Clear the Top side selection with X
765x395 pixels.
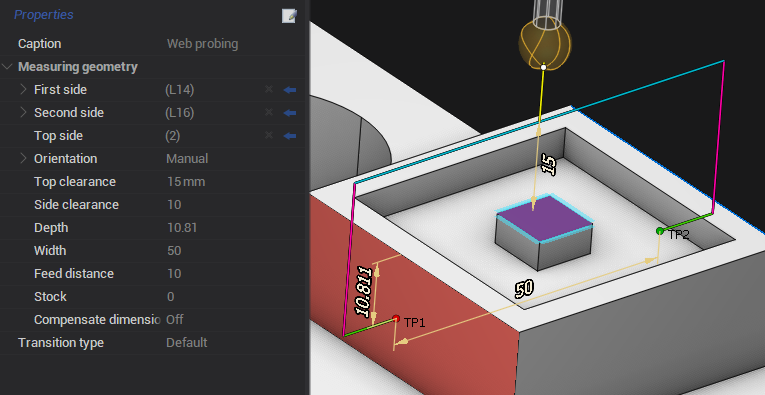pos(269,135)
